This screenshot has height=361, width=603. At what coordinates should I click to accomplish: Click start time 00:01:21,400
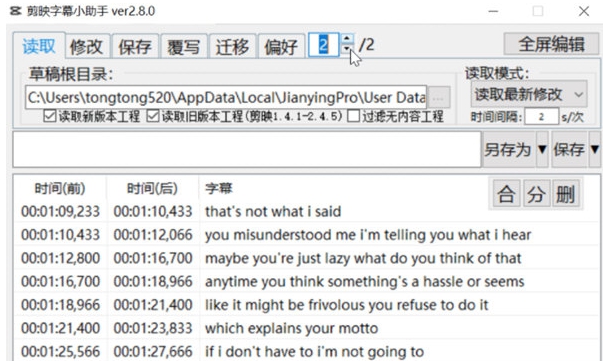60,328
